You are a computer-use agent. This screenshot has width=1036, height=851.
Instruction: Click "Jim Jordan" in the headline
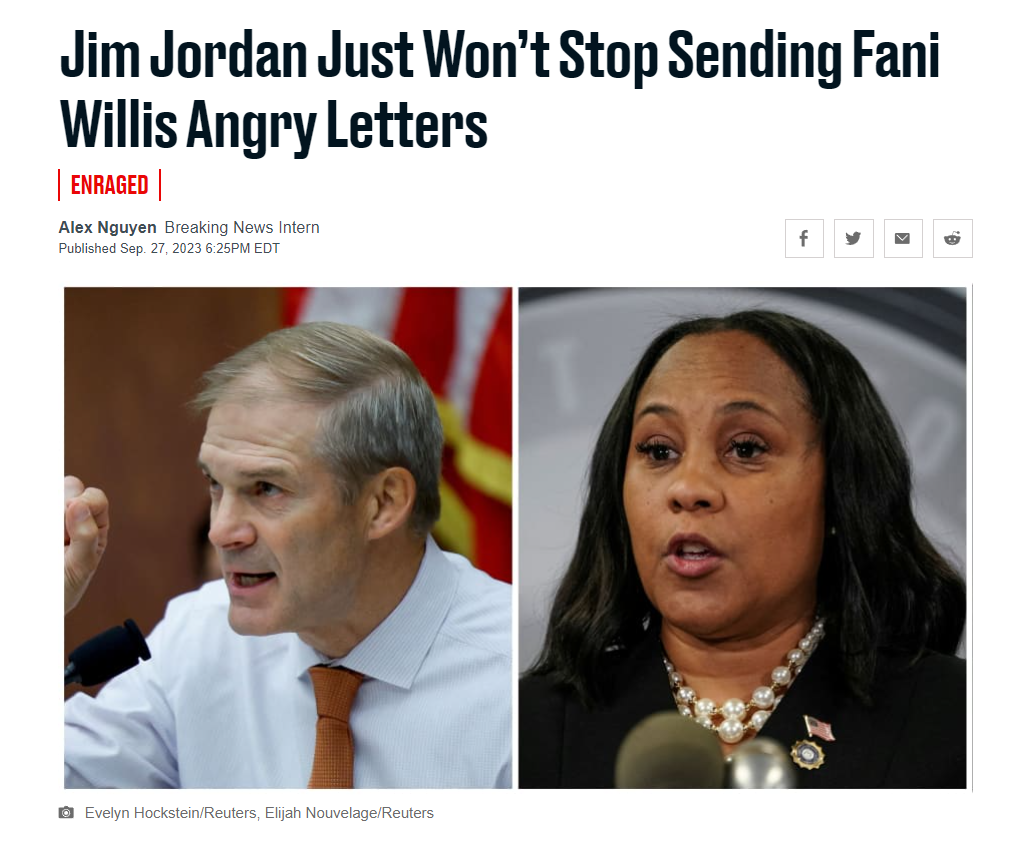(184, 56)
